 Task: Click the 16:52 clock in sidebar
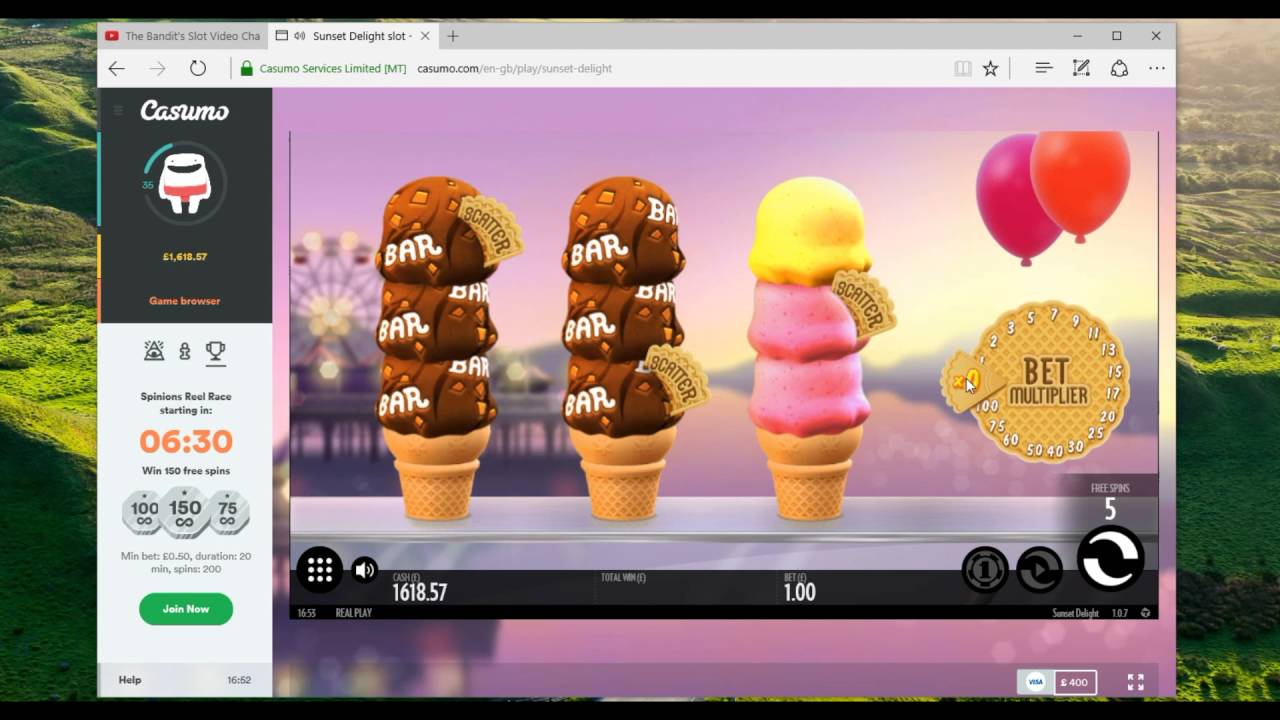coord(238,680)
